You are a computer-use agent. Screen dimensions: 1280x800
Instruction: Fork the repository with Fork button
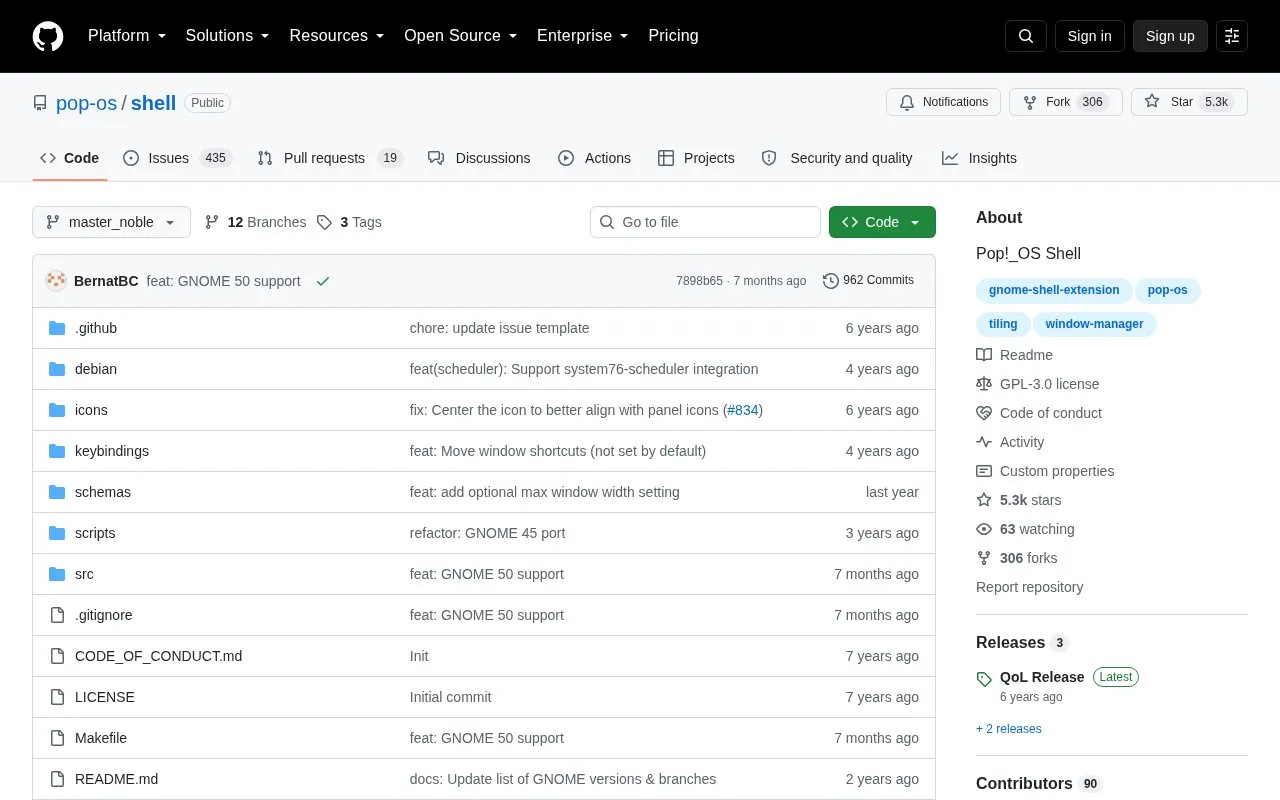1066,102
